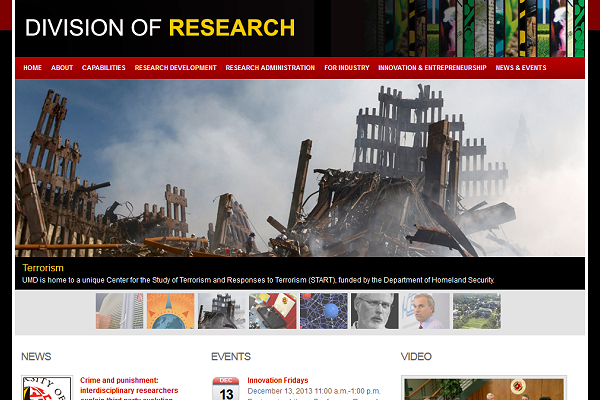
Task: Click the Crime and punishment news thumbnail
Action: [47, 388]
